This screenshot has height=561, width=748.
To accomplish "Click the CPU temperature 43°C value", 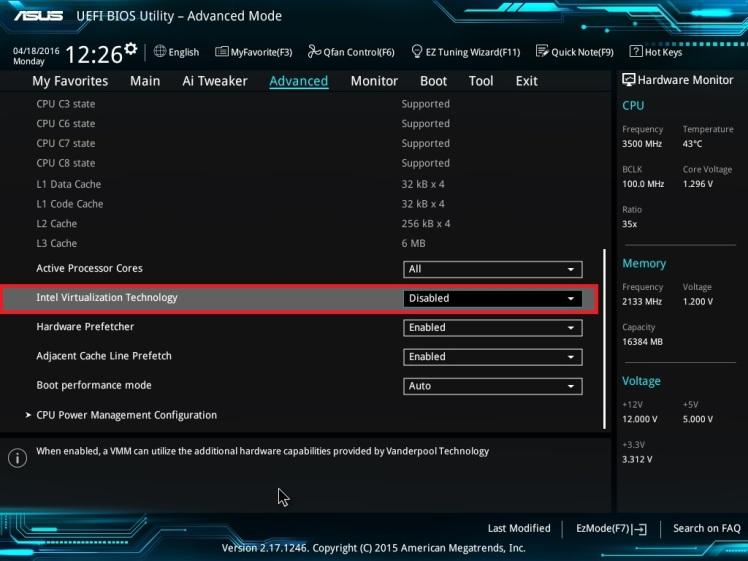I will (x=692, y=144).
